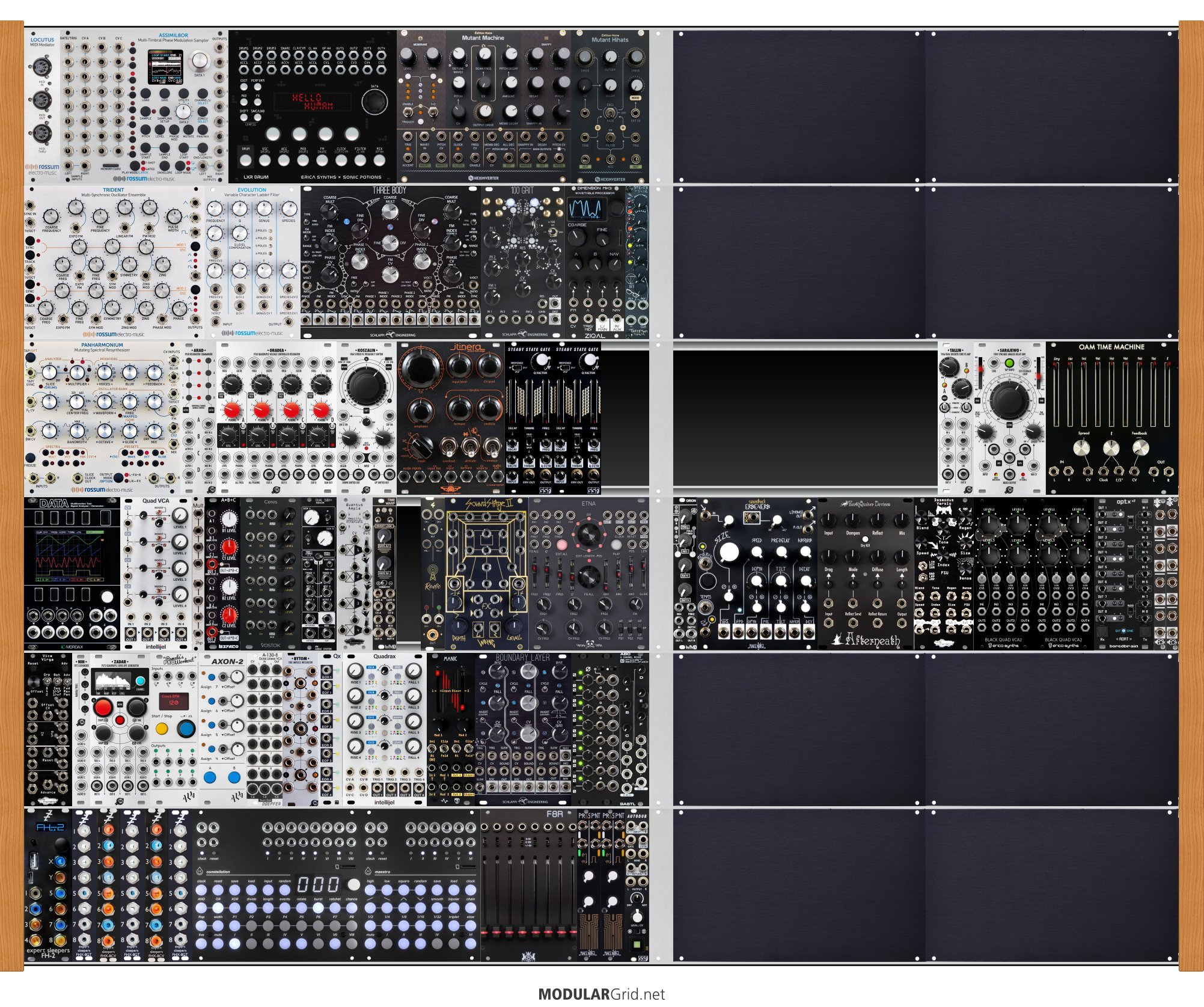Click the Koszalin frequency shifter module
Viewport: 1204px width, 1007px height.
367,418
